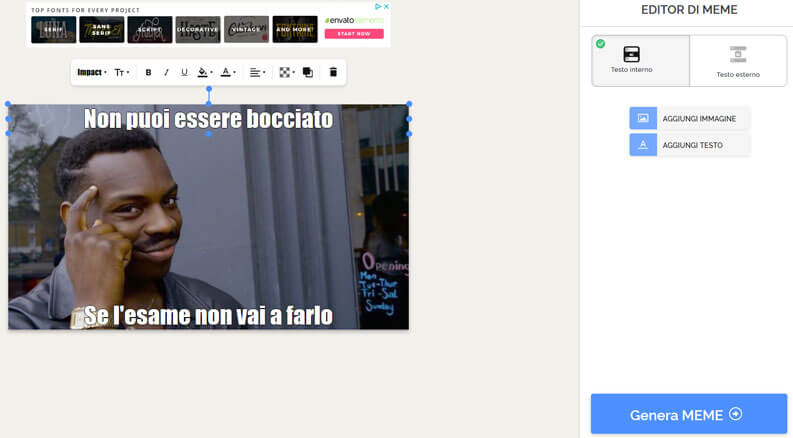Toggle underline formatting
The image size is (793, 438).
[x=184, y=72]
